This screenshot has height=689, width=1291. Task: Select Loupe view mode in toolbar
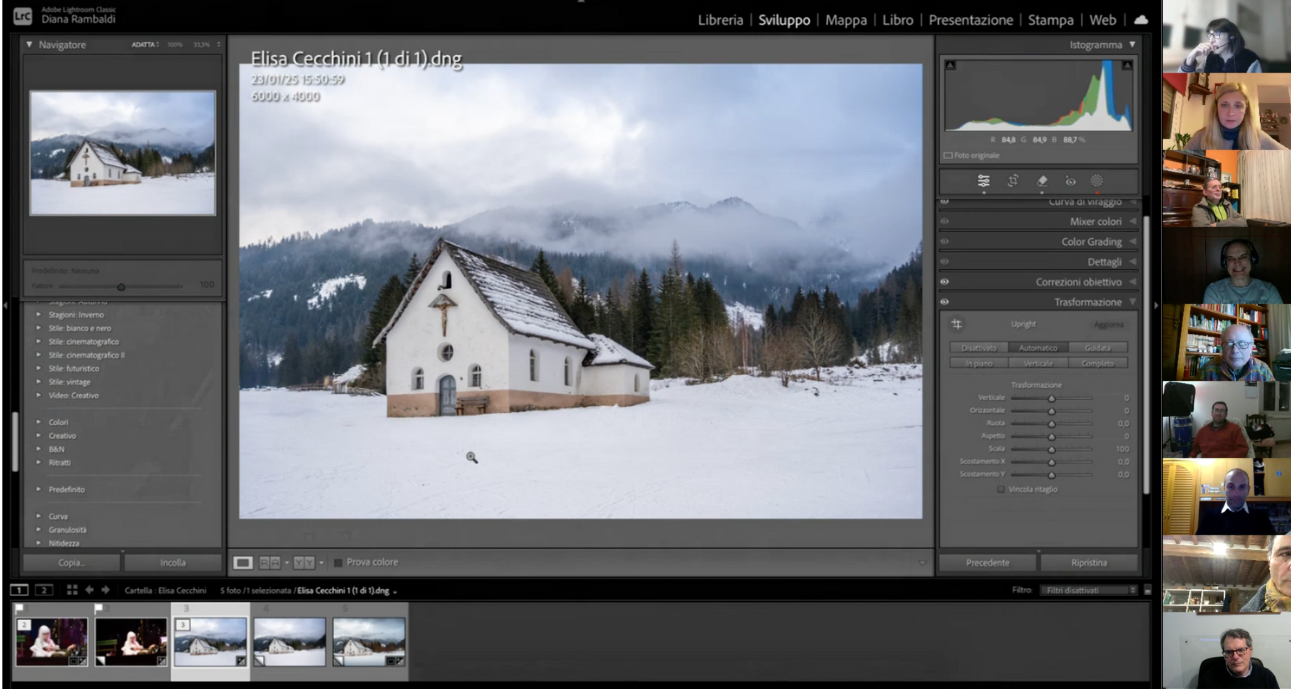tap(242, 563)
